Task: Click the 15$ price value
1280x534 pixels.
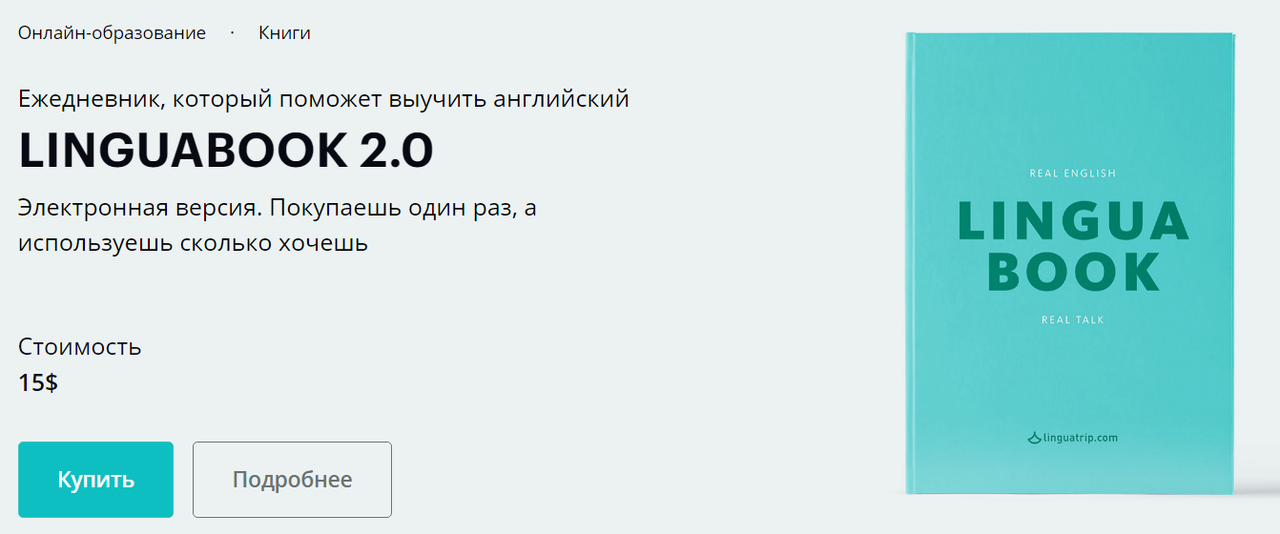Action: [38, 382]
